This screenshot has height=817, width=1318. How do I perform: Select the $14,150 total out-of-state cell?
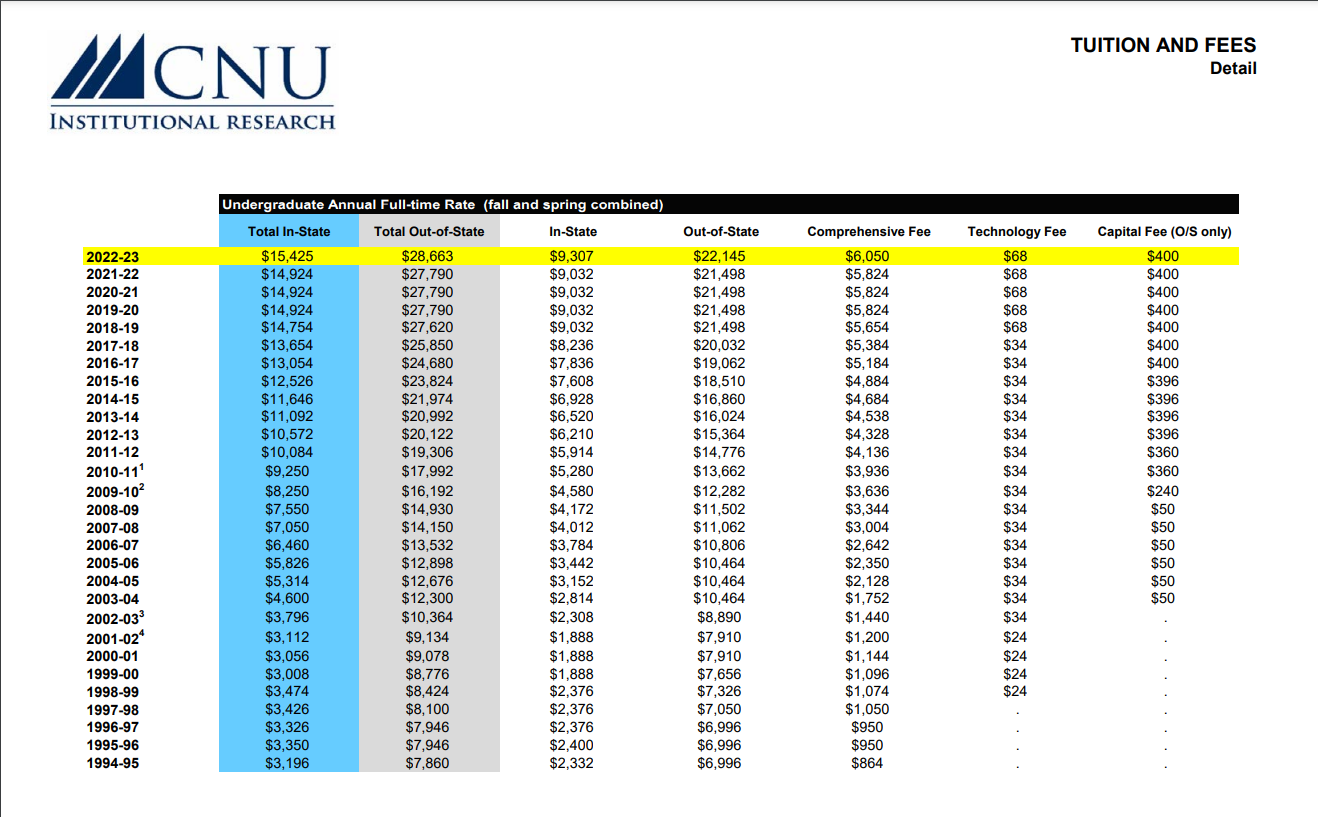point(427,527)
